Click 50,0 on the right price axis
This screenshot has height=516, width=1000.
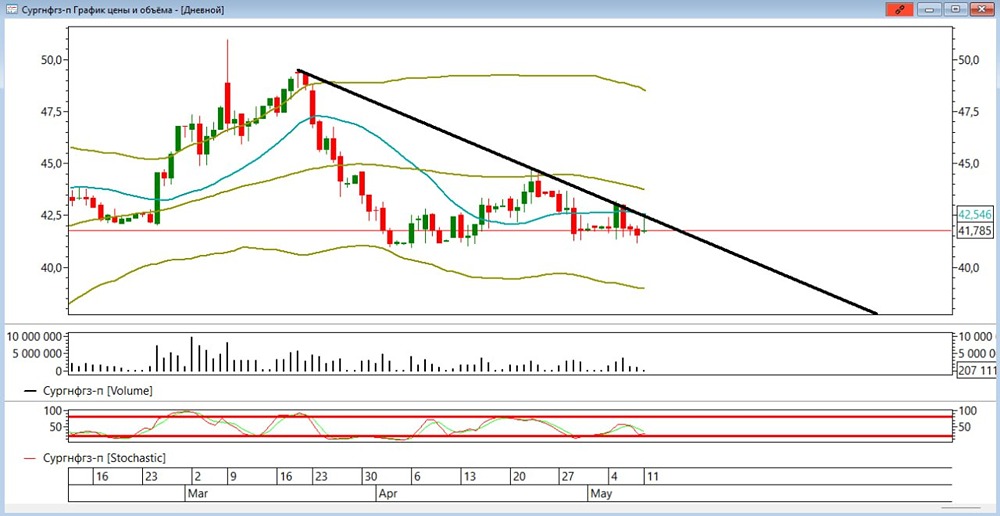tap(968, 60)
